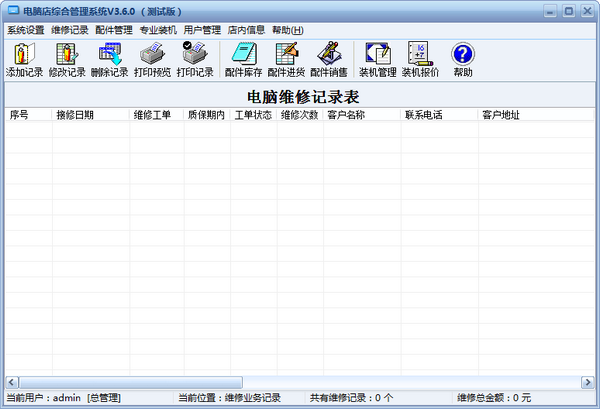The width and height of the screenshot is (600, 409).
Task: Open the 维修记录 menu
Action: 70,30
